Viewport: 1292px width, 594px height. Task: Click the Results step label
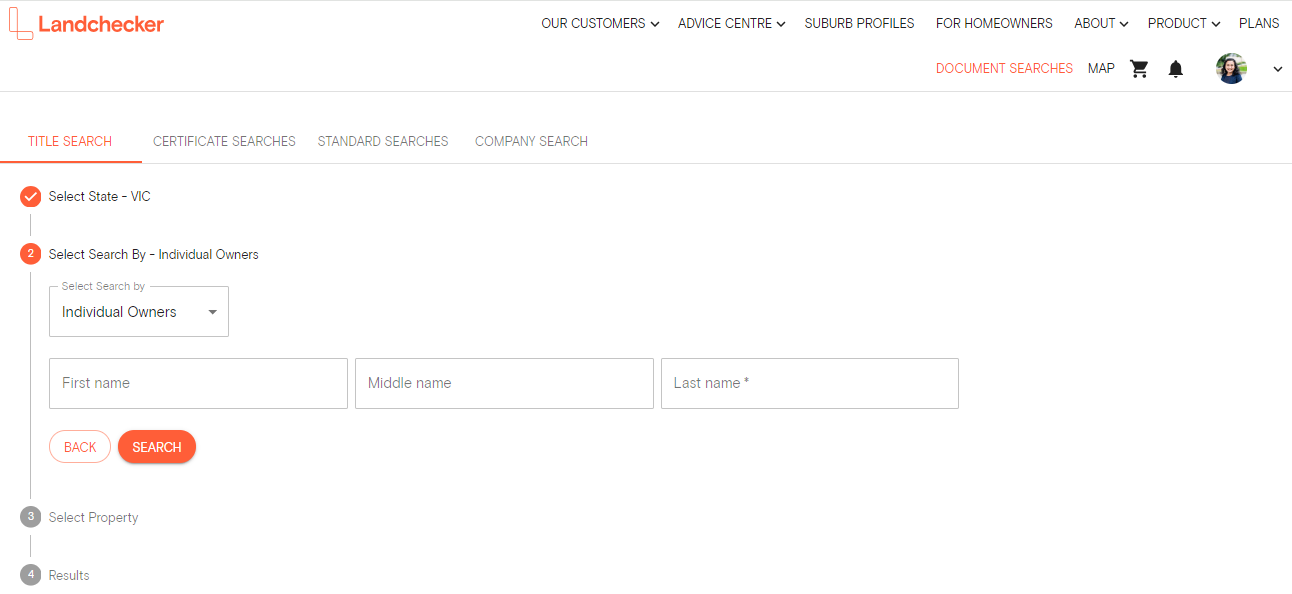pyautogui.click(x=69, y=576)
